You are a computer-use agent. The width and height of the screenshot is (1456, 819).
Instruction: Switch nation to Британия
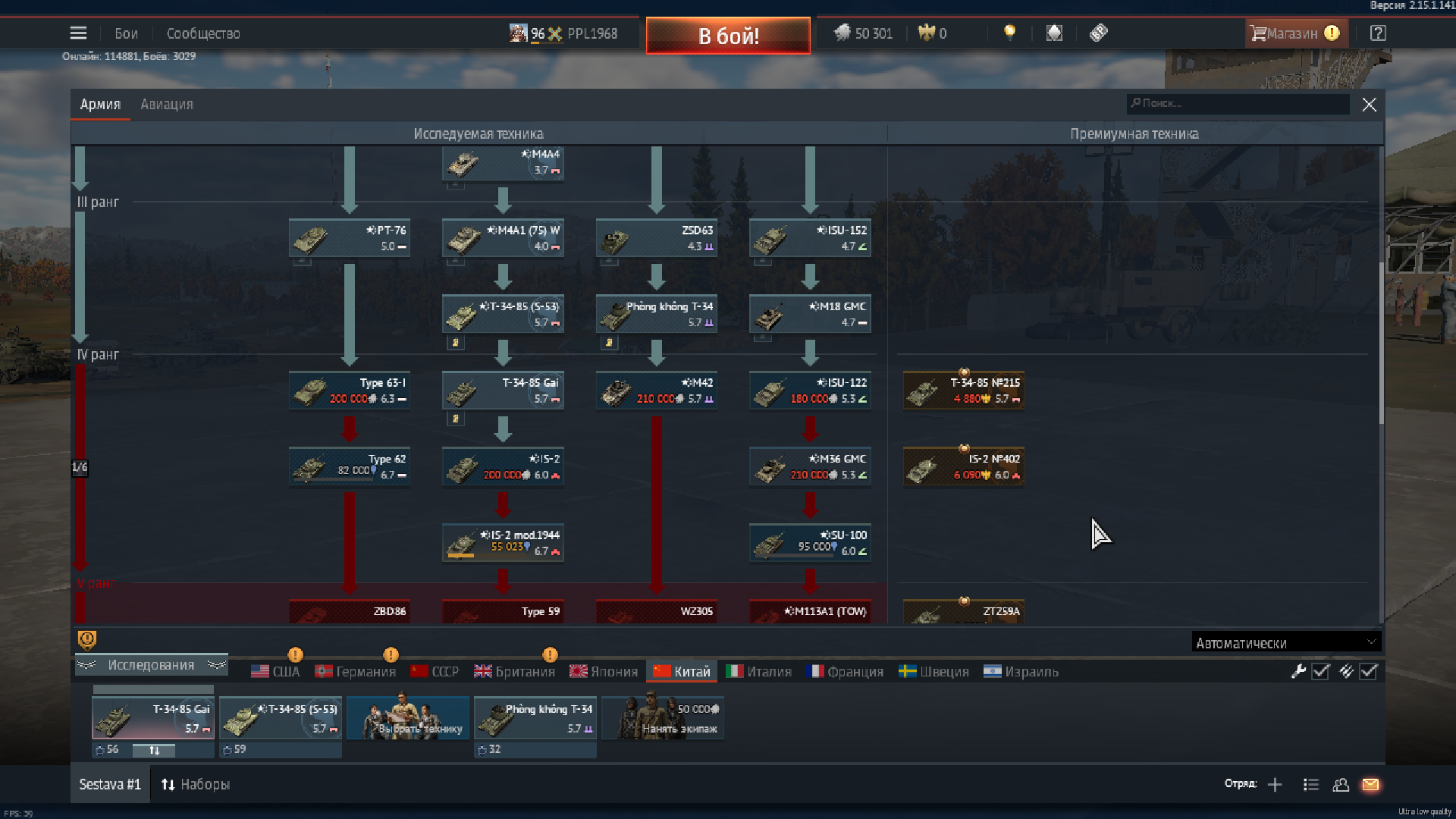(515, 671)
